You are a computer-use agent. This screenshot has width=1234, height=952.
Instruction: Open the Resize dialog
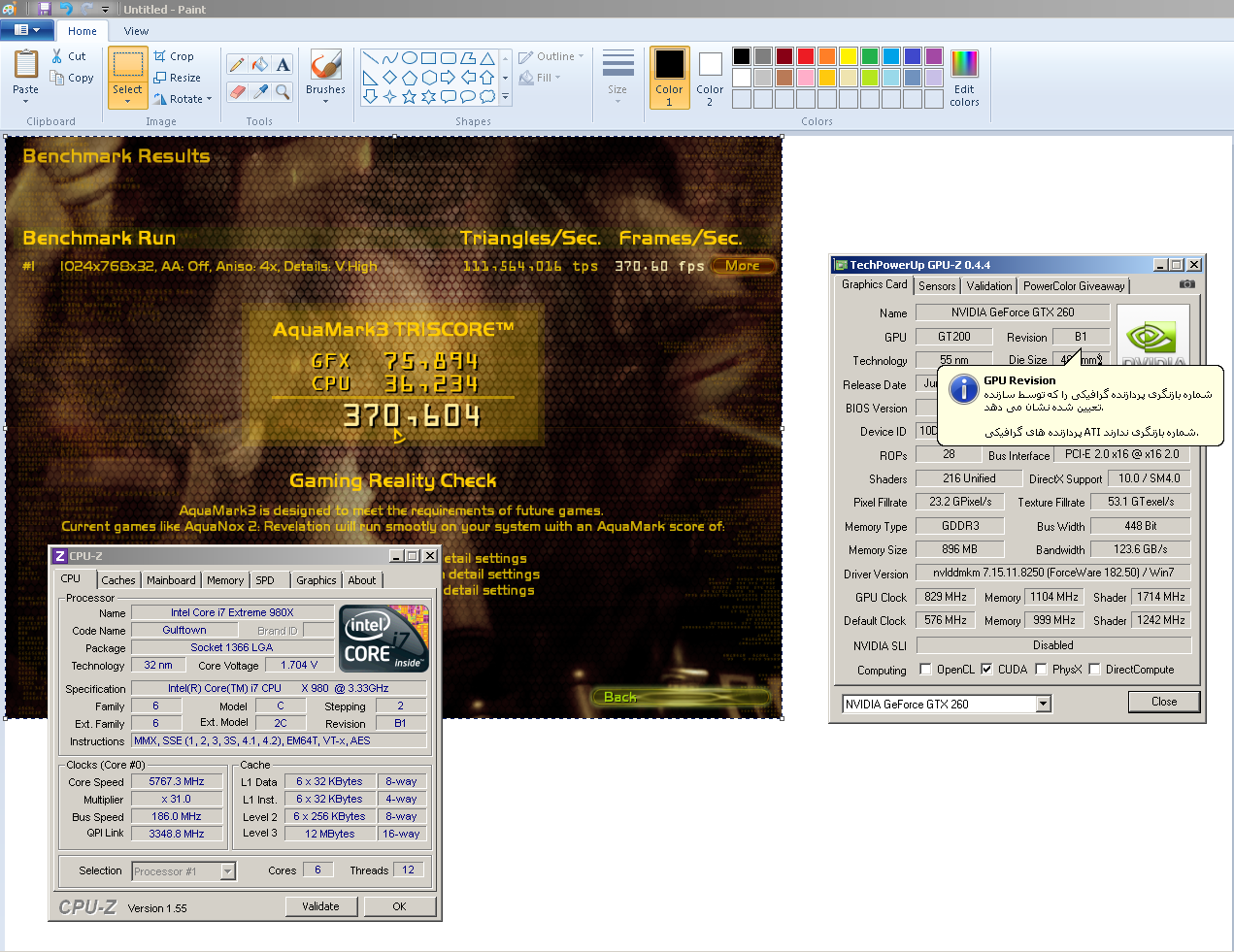pos(177,78)
